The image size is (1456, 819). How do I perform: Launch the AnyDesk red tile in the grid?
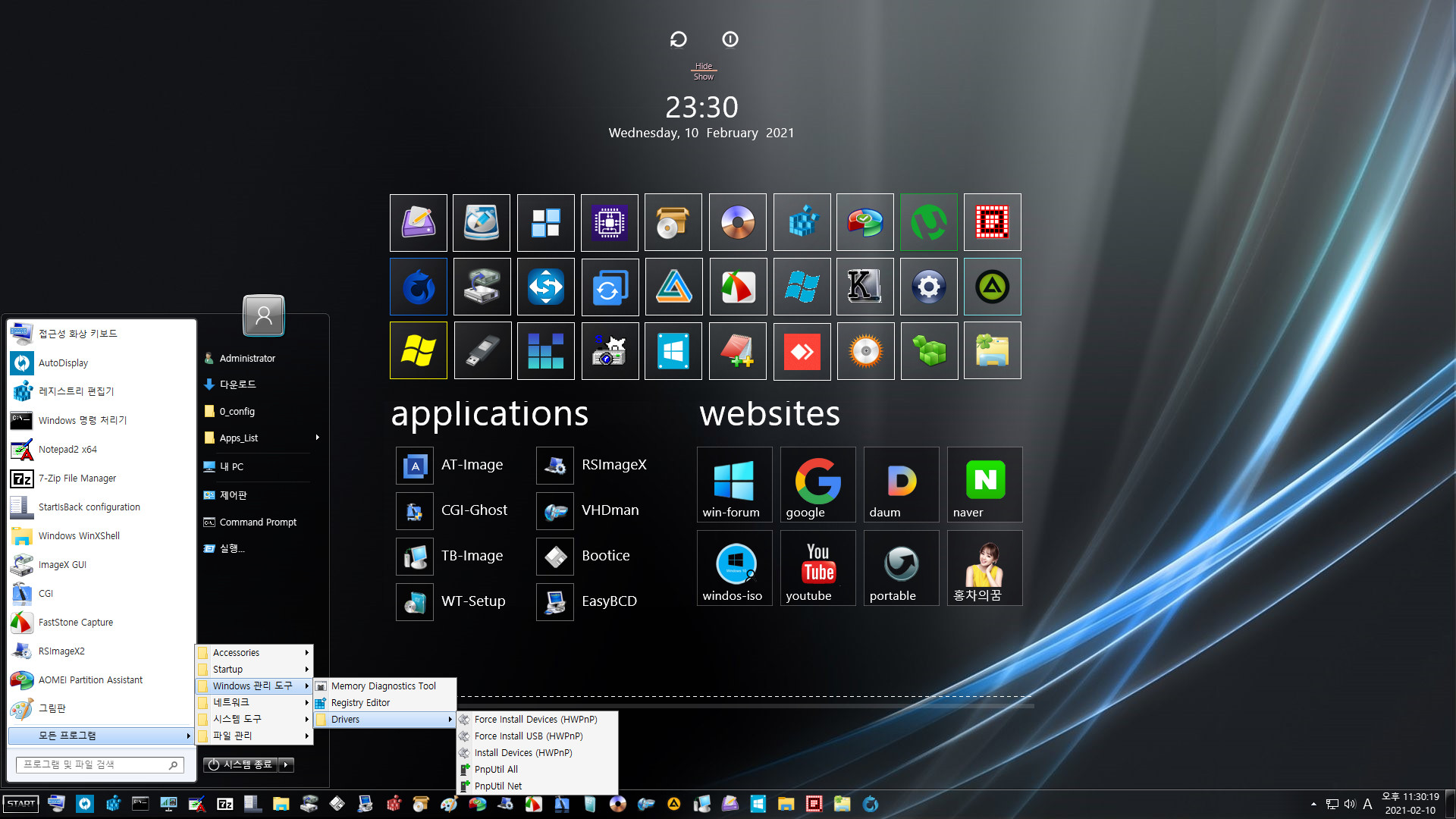click(x=802, y=351)
